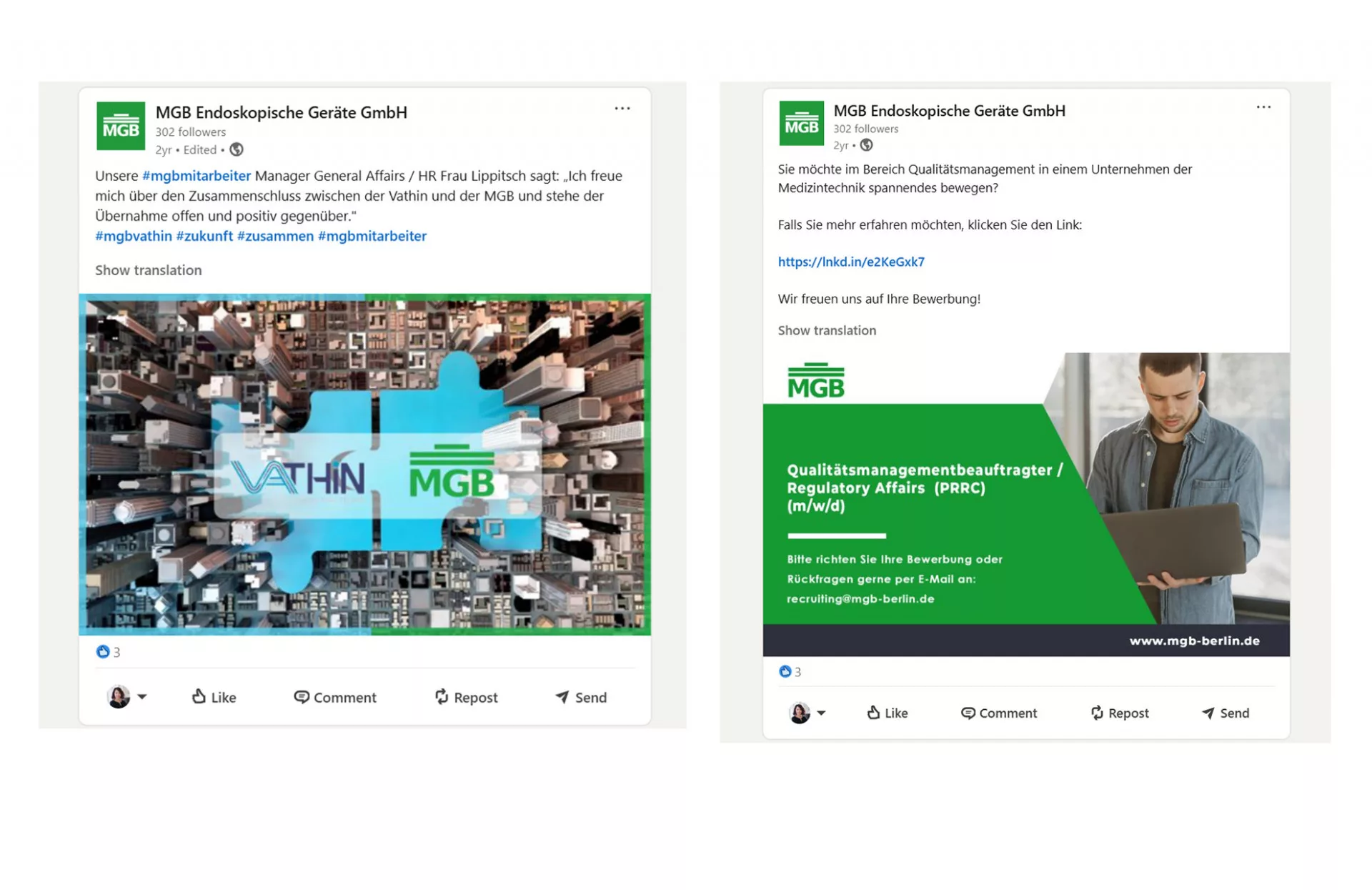Show translation of the job post
Screen dimensions: 1372x890
826,330
